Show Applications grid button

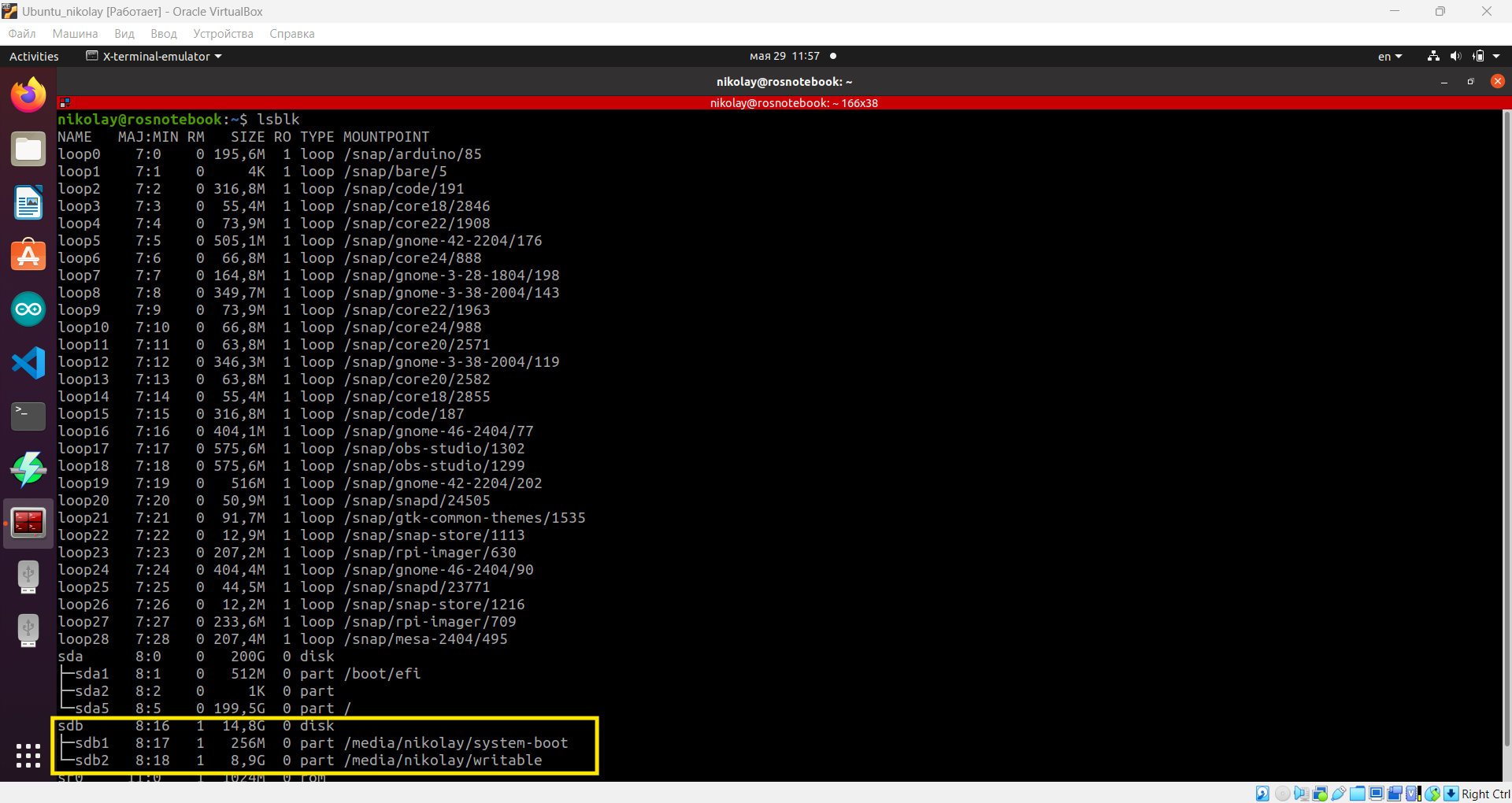(x=28, y=756)
